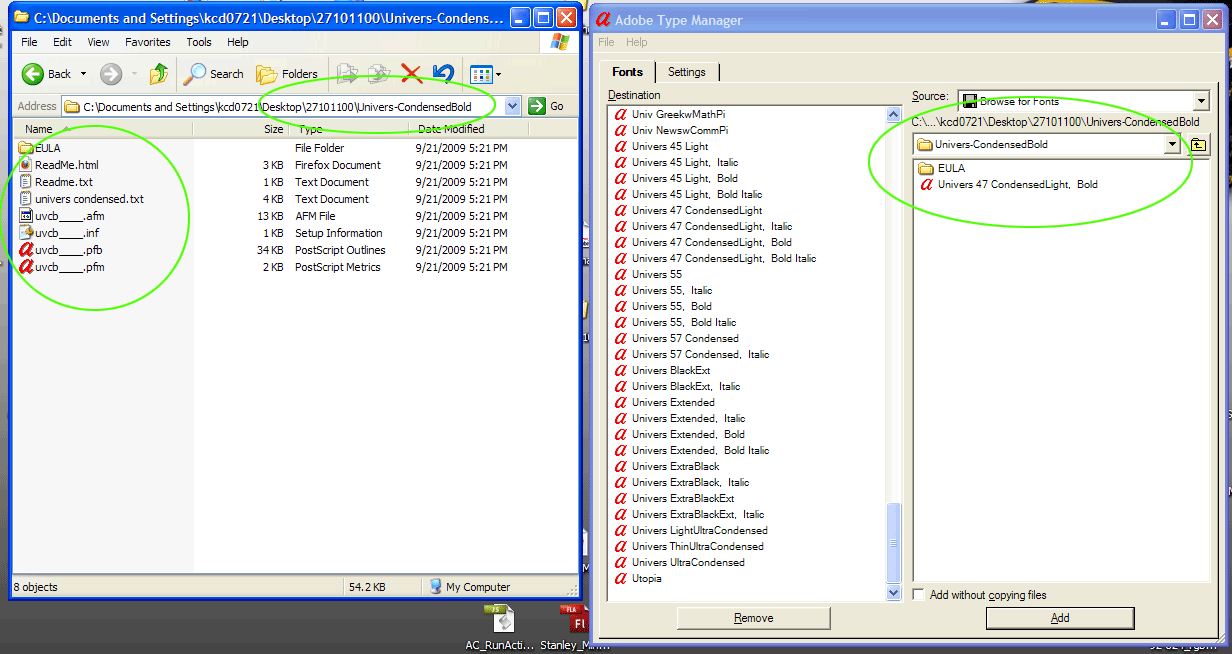Open the Tools menu in Explorer

pos(199,42)
